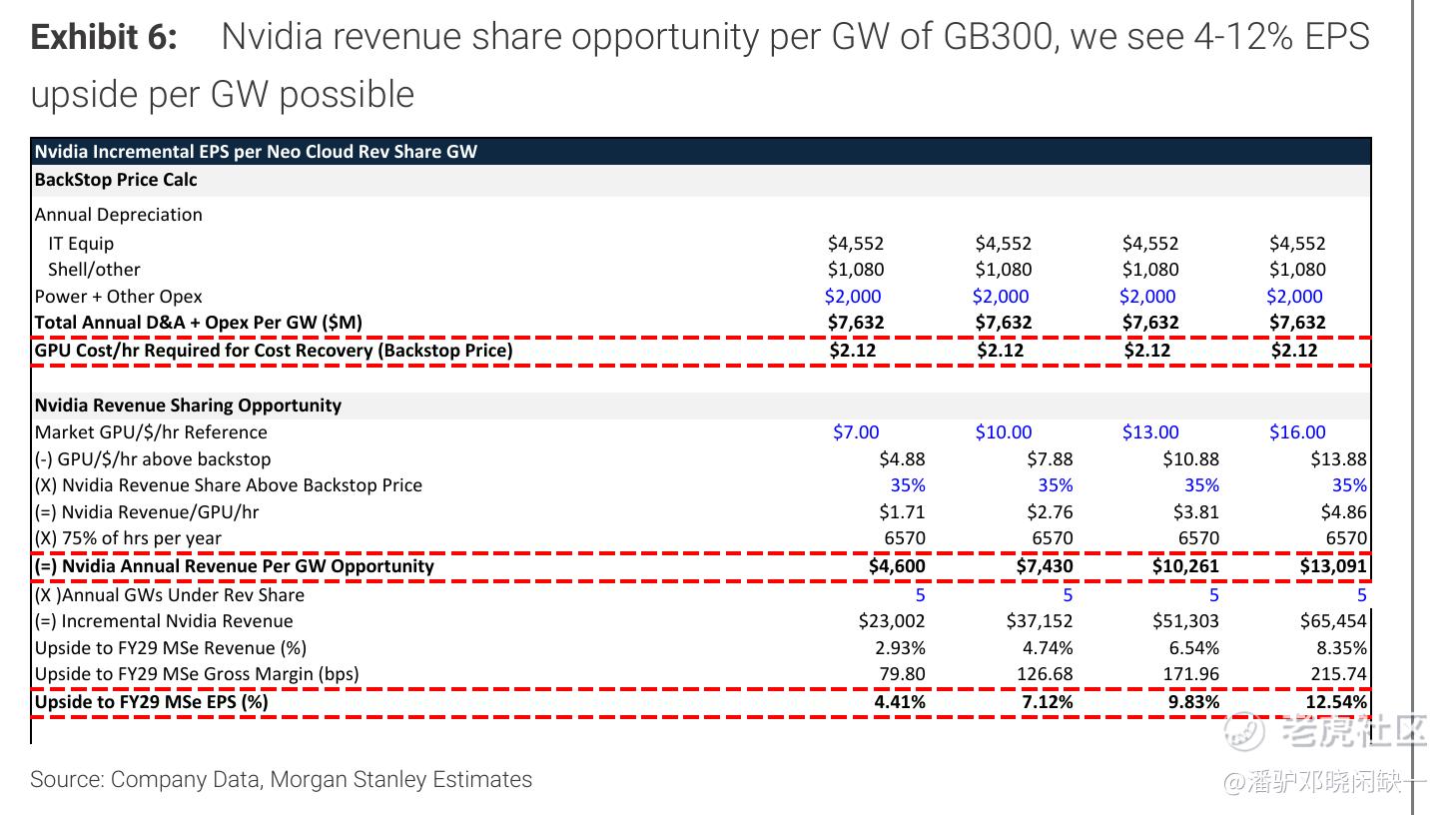This screenshot has width=1456, height=815.
Task: Select the 9.83% EPS upside value
Action: [x=1194, y=702]
